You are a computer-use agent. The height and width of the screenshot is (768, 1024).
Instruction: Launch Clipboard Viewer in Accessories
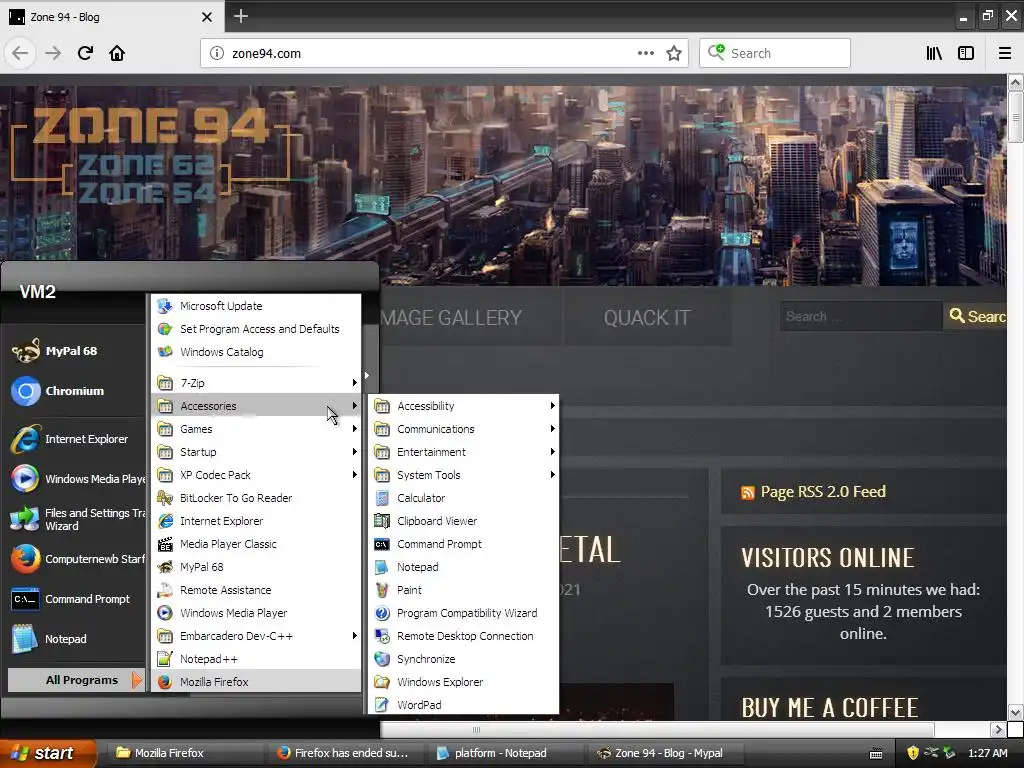(x=463, y=520)
